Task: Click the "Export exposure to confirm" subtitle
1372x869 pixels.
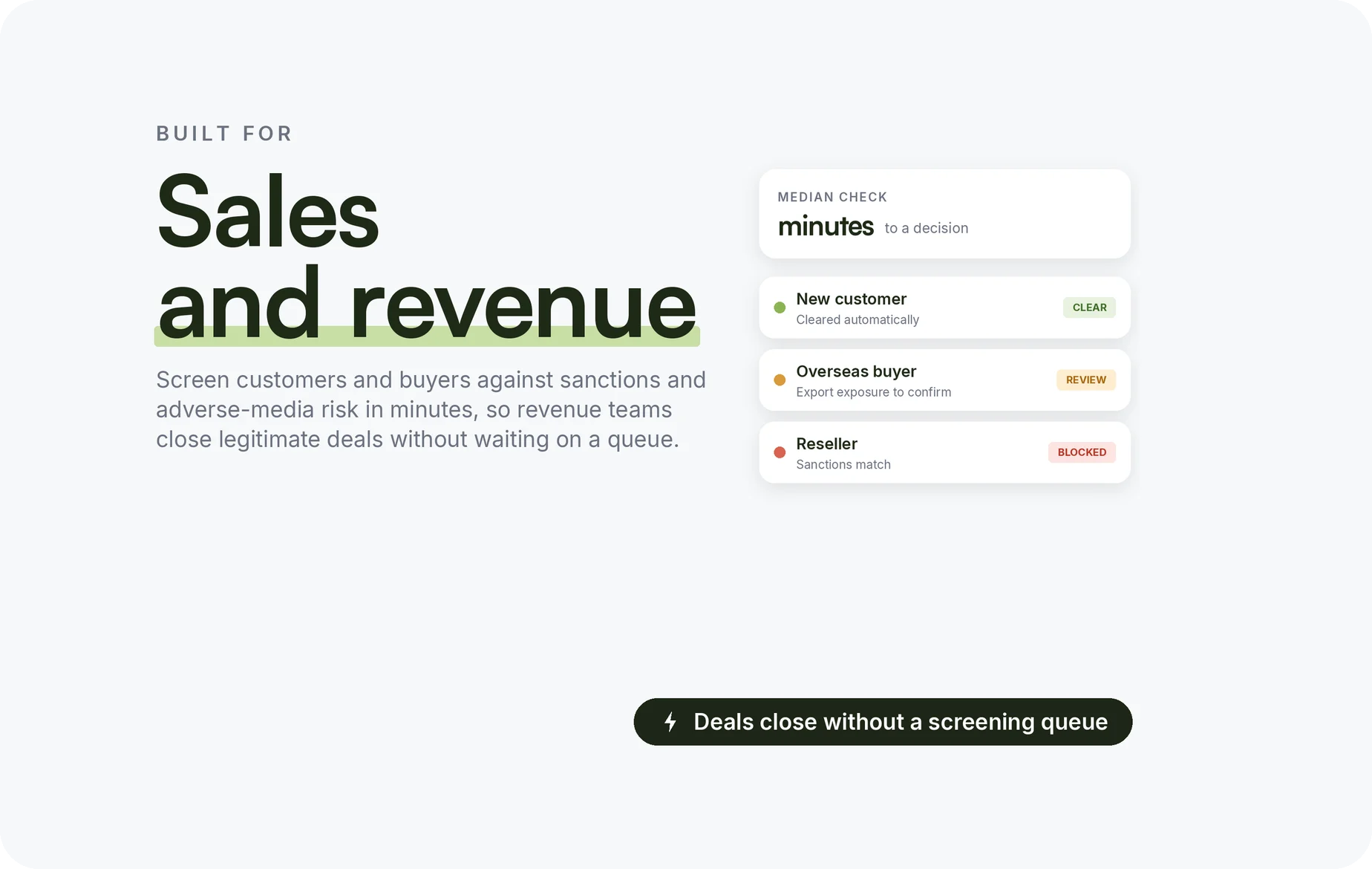Action: click(x=873, y=392)
